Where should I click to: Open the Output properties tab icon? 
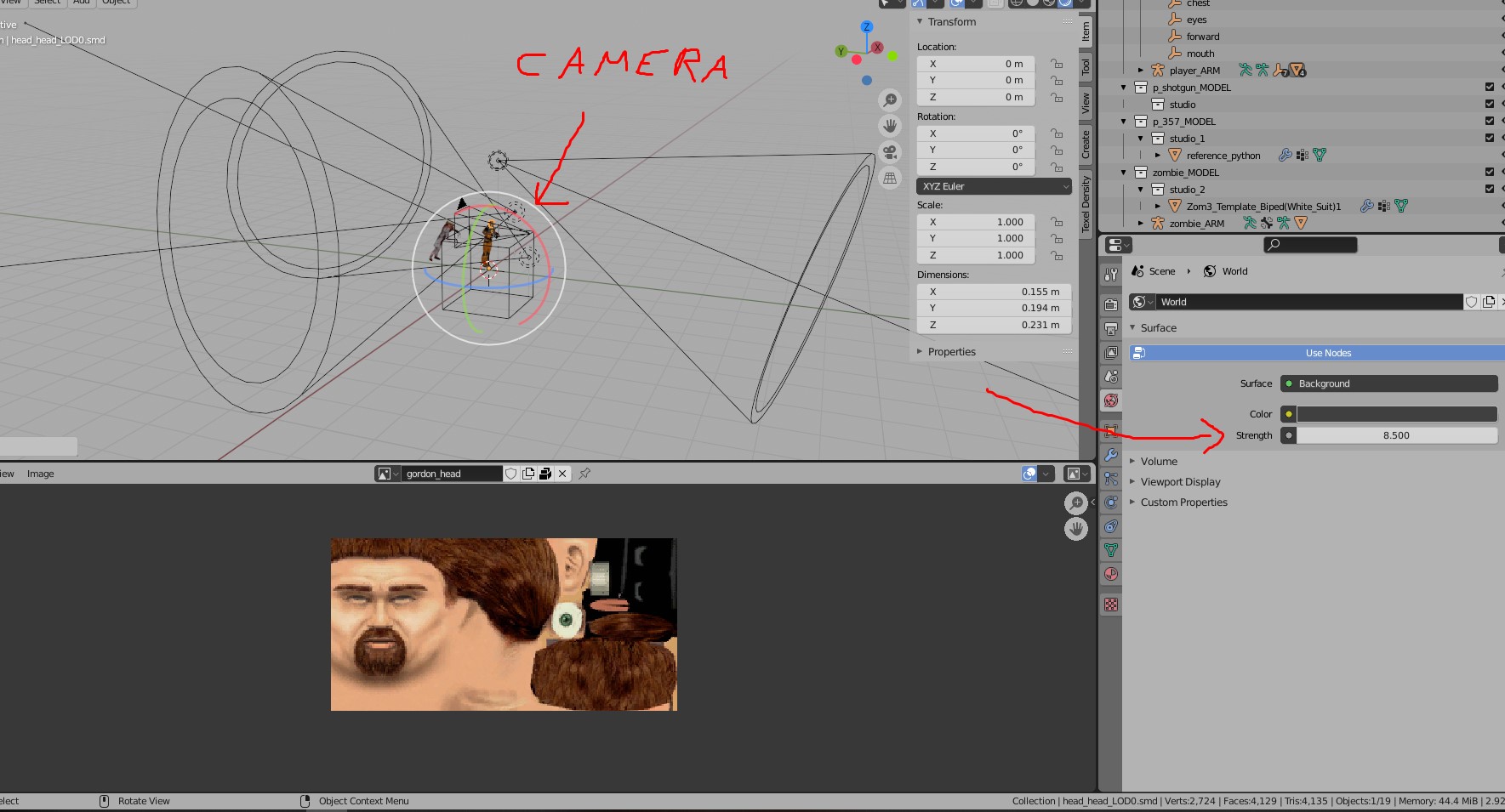point(1110,328)
